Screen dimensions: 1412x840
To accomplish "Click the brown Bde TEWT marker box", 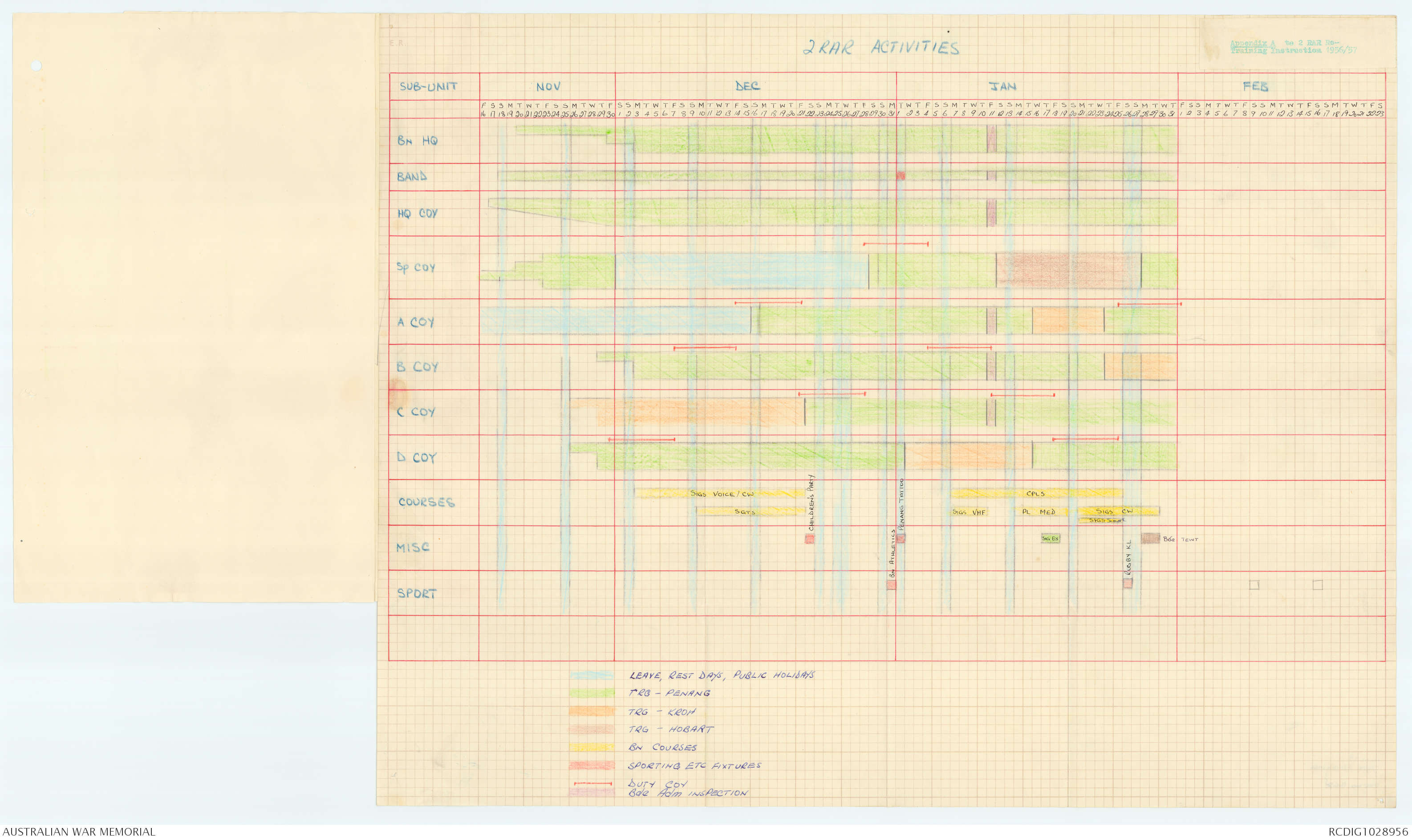I will pos(1150,538).
